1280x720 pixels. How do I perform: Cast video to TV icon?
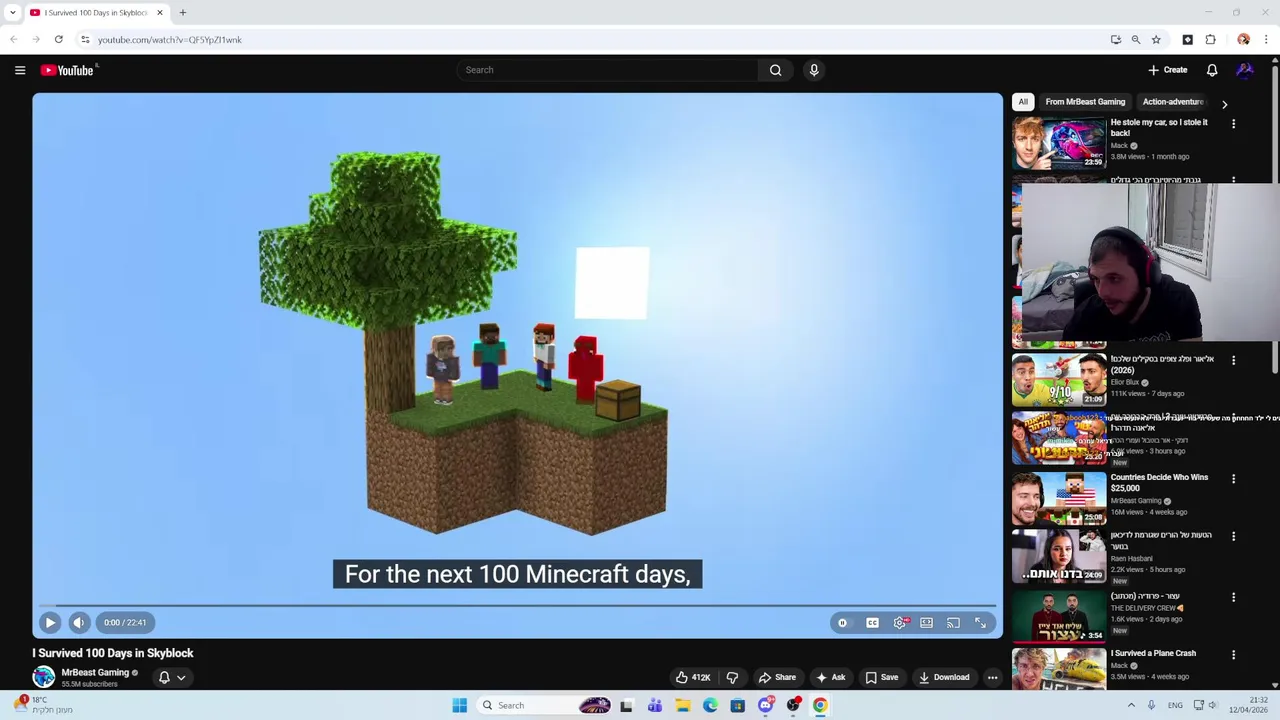click(954, 623)
